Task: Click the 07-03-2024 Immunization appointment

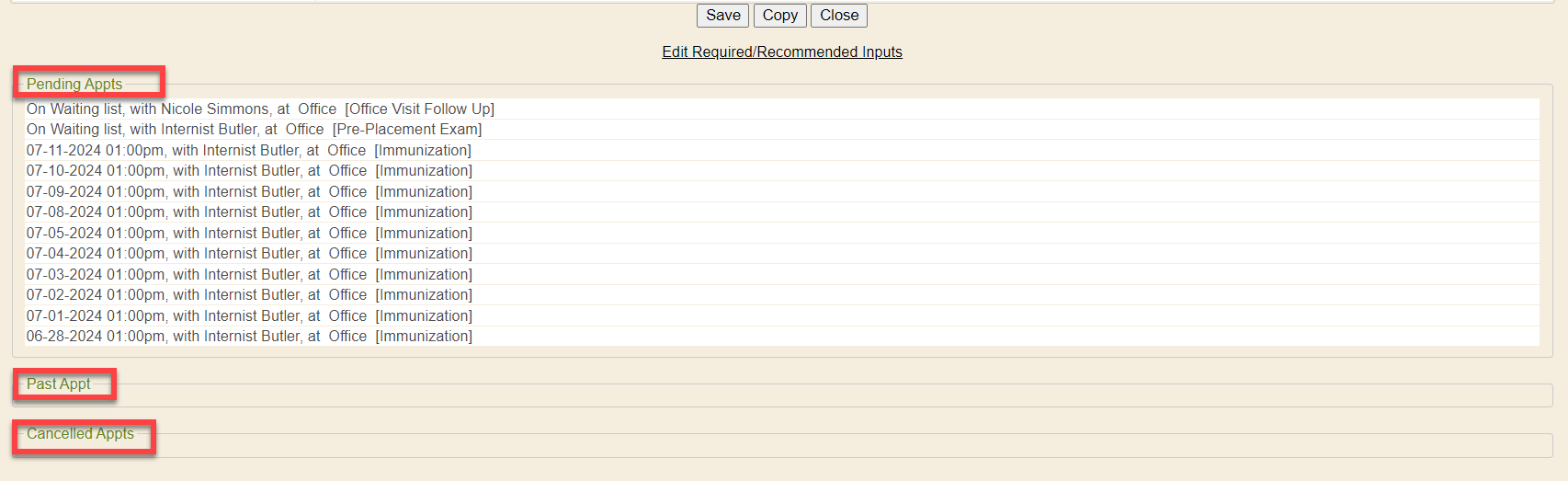Action: (x=248, y=275)
